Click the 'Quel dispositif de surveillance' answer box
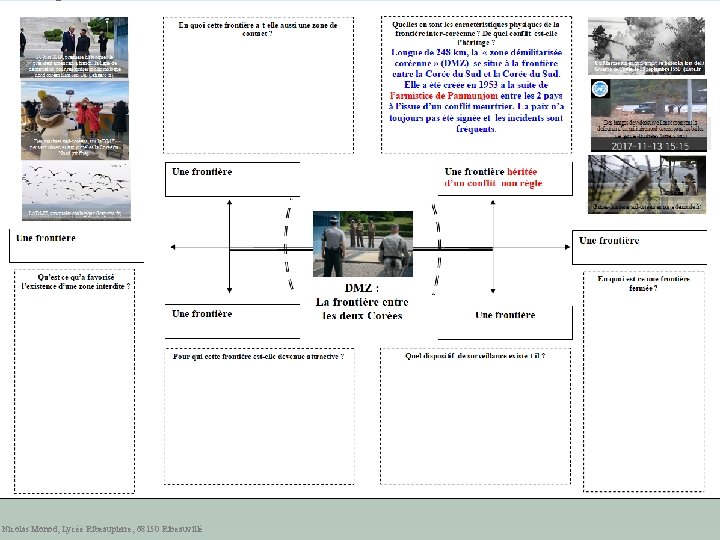The width and height of the screenshot is (720, 540). click(475, 416)
